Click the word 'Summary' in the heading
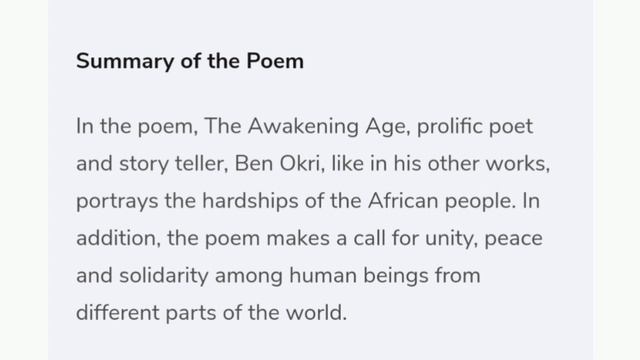 pyautogui.click(x=125, y=62)
